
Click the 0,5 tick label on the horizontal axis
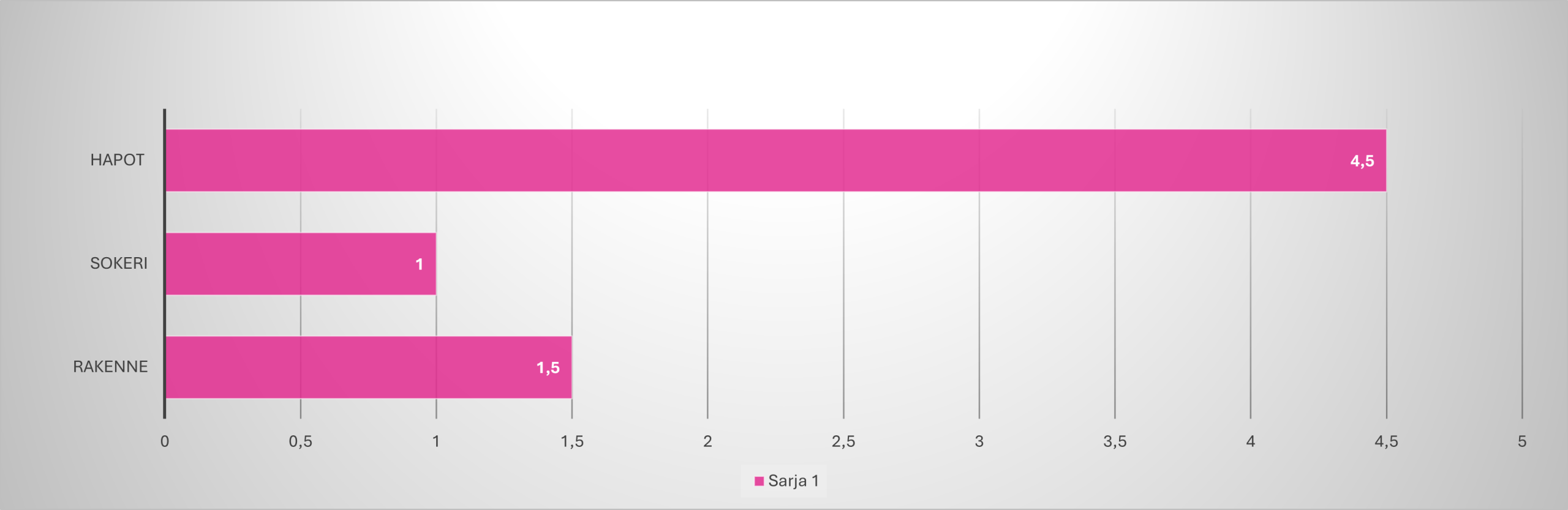(x=300, y=441)
